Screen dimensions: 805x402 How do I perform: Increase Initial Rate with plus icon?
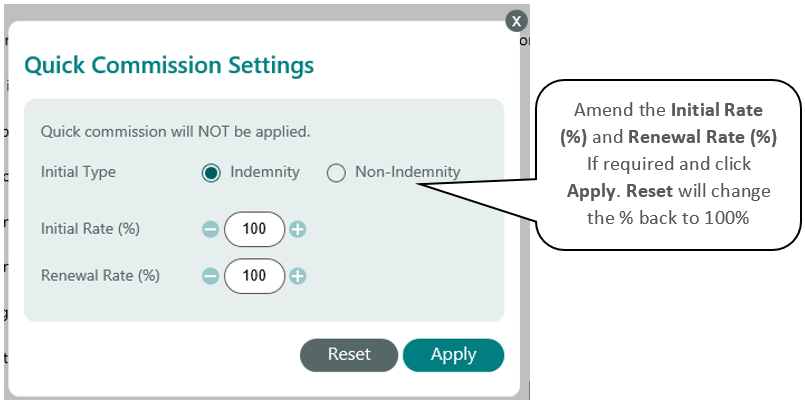(x=298, y=229)
